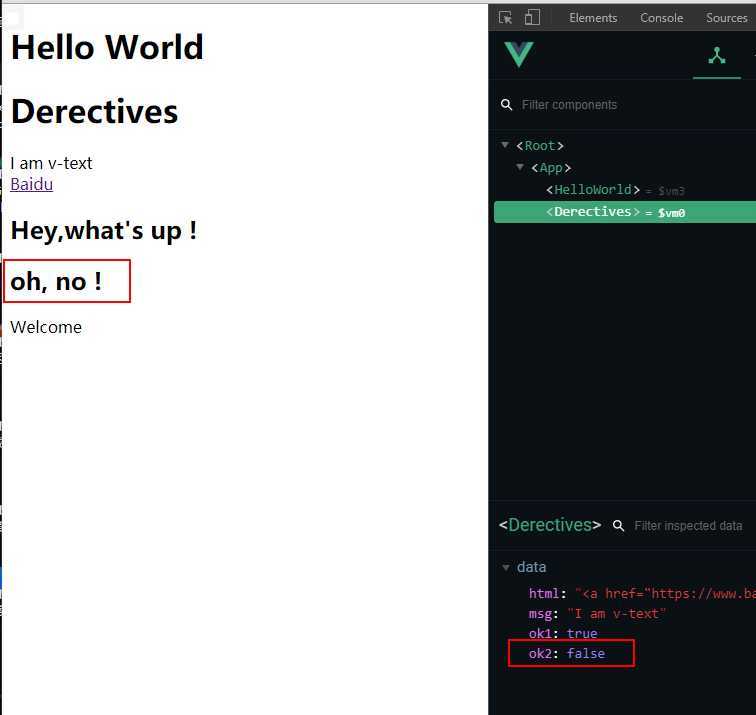Viewport: 756px width, 715px height.
Task: Collapse the data section arrow
Action: click(506, 568)
